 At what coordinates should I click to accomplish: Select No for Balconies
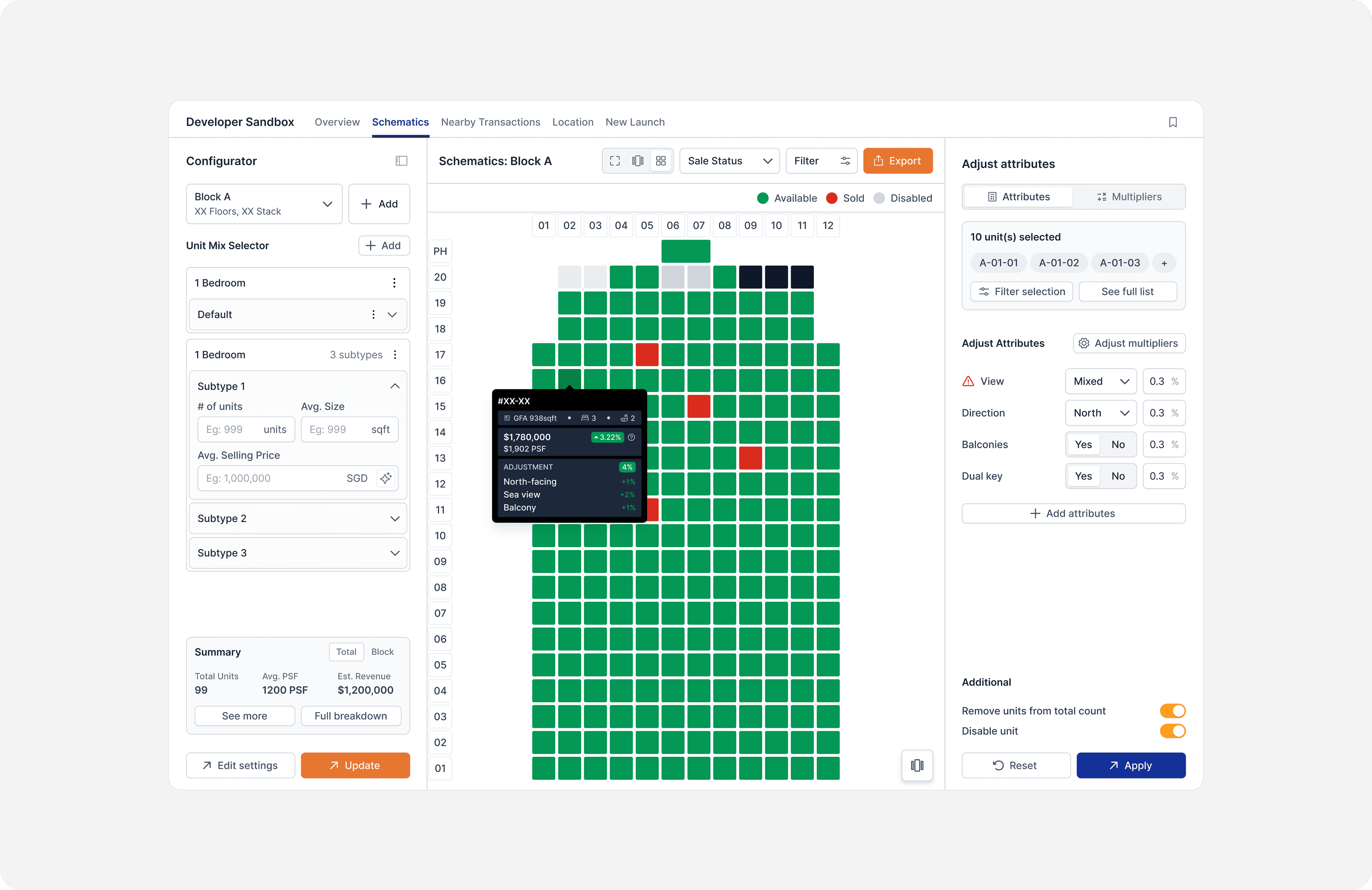1118,444
